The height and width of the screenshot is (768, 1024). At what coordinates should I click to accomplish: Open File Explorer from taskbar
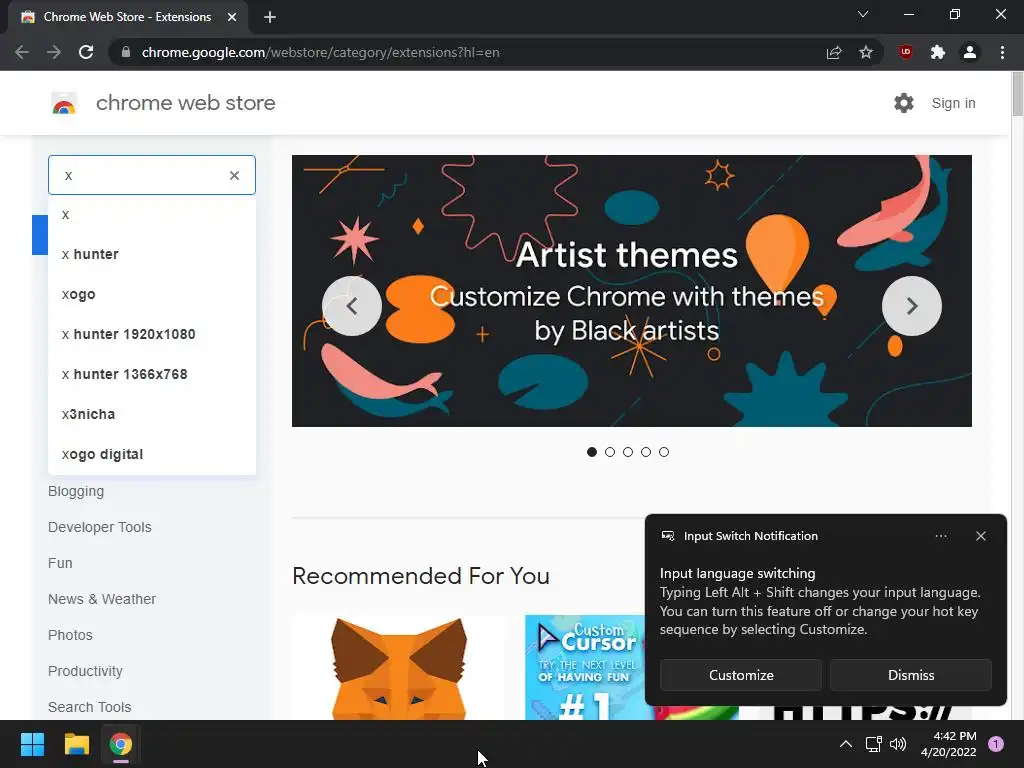tap(76, 744)
